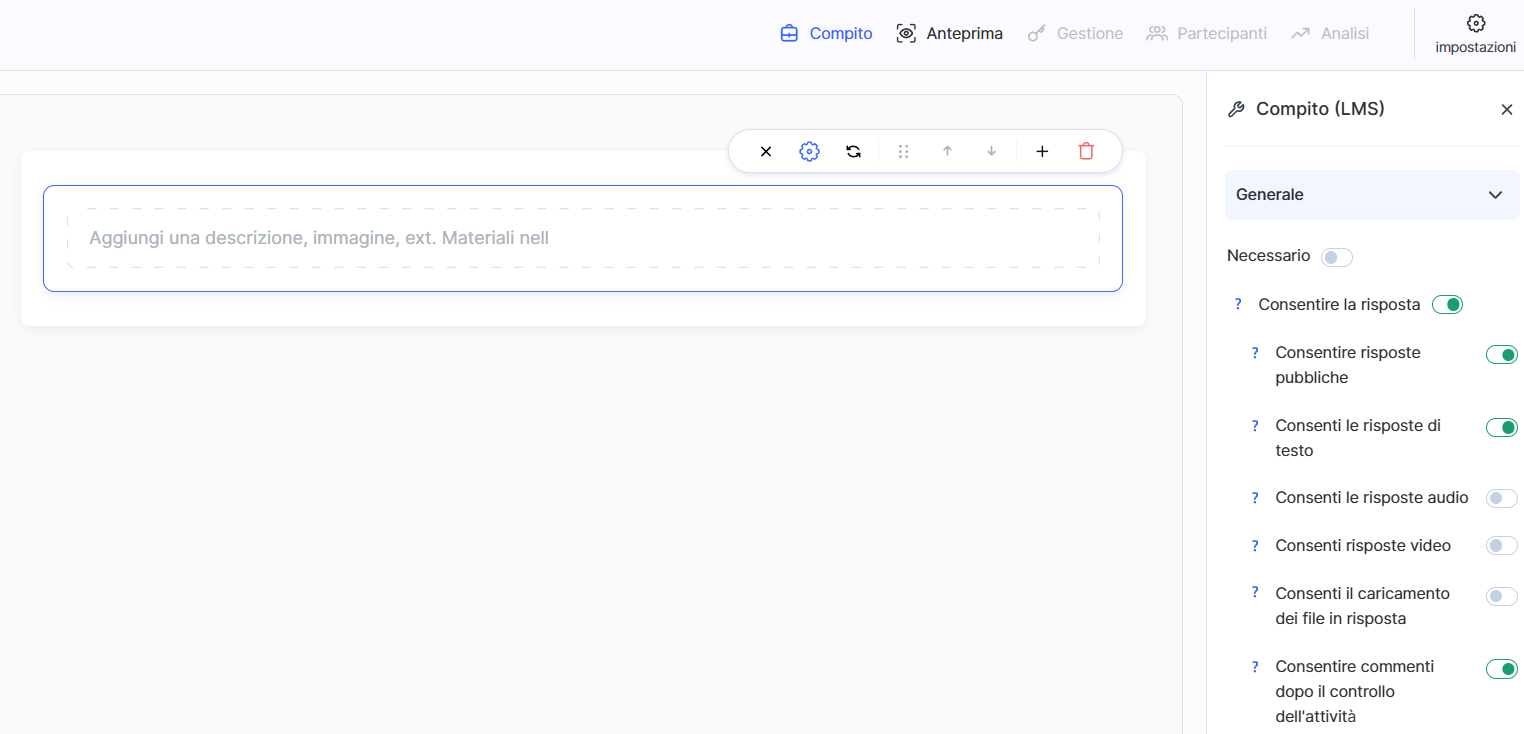Switch to the Compito tab

826,34
